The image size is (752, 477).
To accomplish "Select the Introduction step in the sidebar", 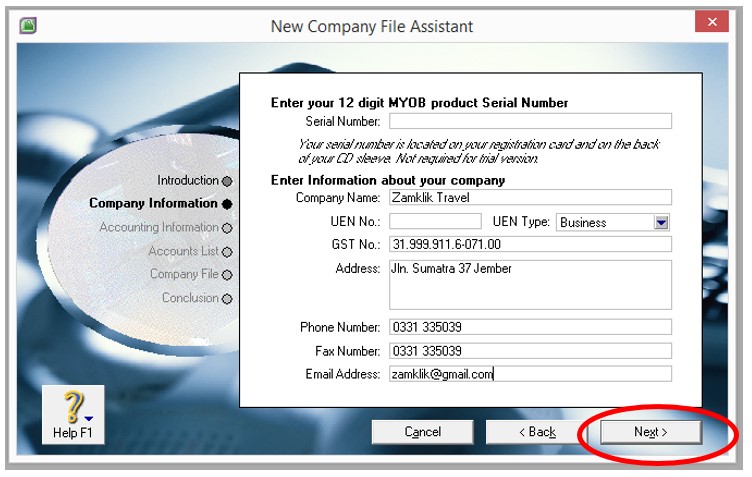I will pyautogui.click(x=194, y=181).
